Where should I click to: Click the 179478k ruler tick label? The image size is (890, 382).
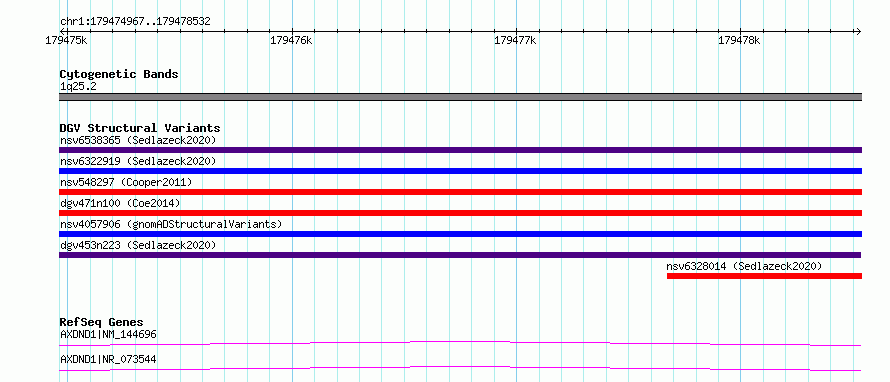point(739,40)
